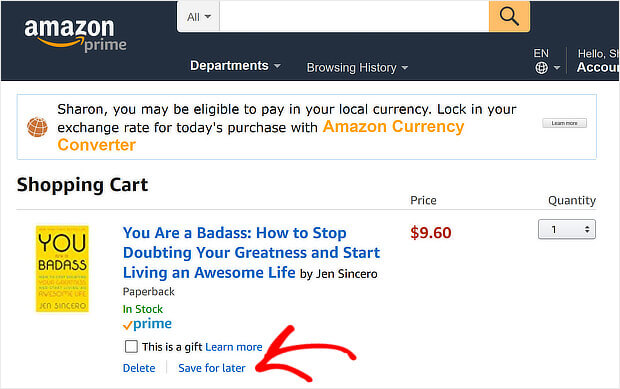Screen dimensions: 620x389
Task: Delete the item from cart
Action: (x=139, y=368)
